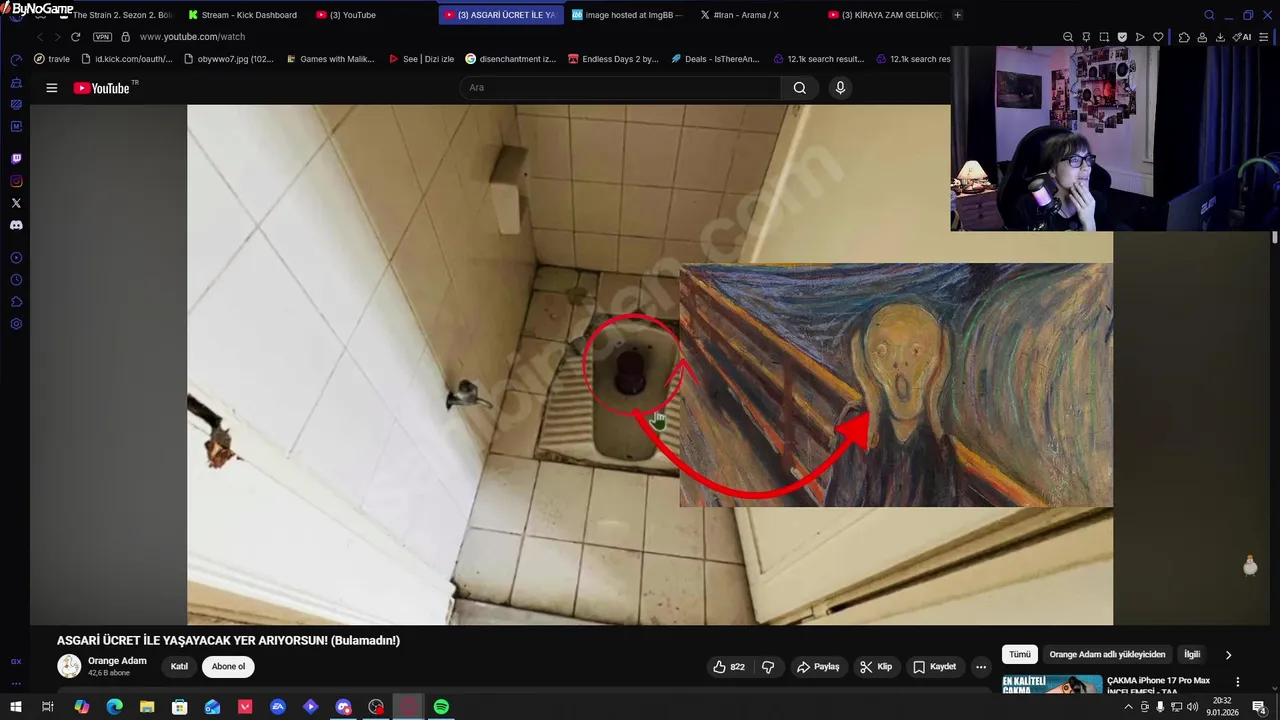Open the YouTube guide hamburger menu
Screen dimensions: 1280x720
52,88
